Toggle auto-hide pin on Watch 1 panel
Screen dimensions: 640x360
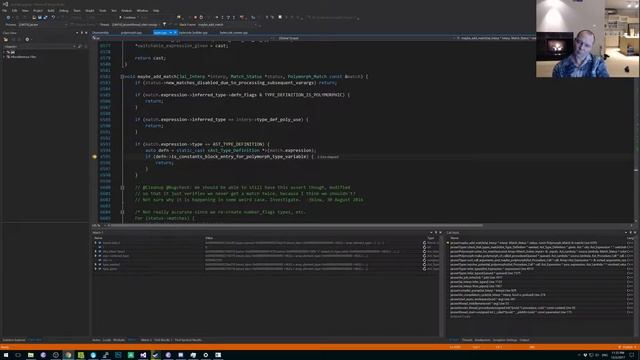point(436,232)
